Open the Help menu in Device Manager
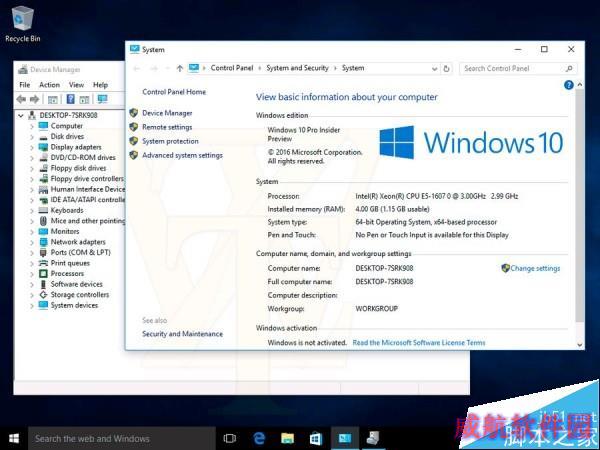This screenshot has height=450, width=600. pos(100,85)
